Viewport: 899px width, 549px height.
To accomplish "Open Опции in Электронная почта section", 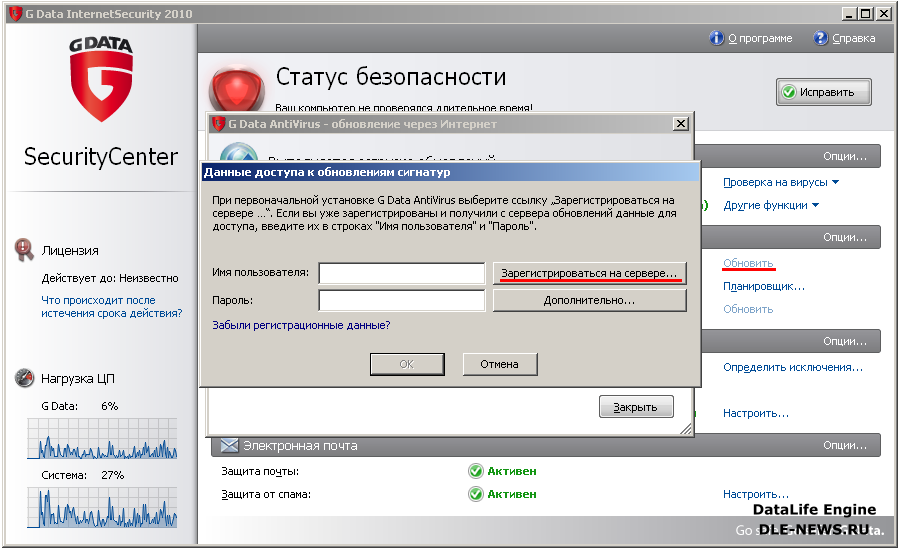I will (x=845, y=445).
